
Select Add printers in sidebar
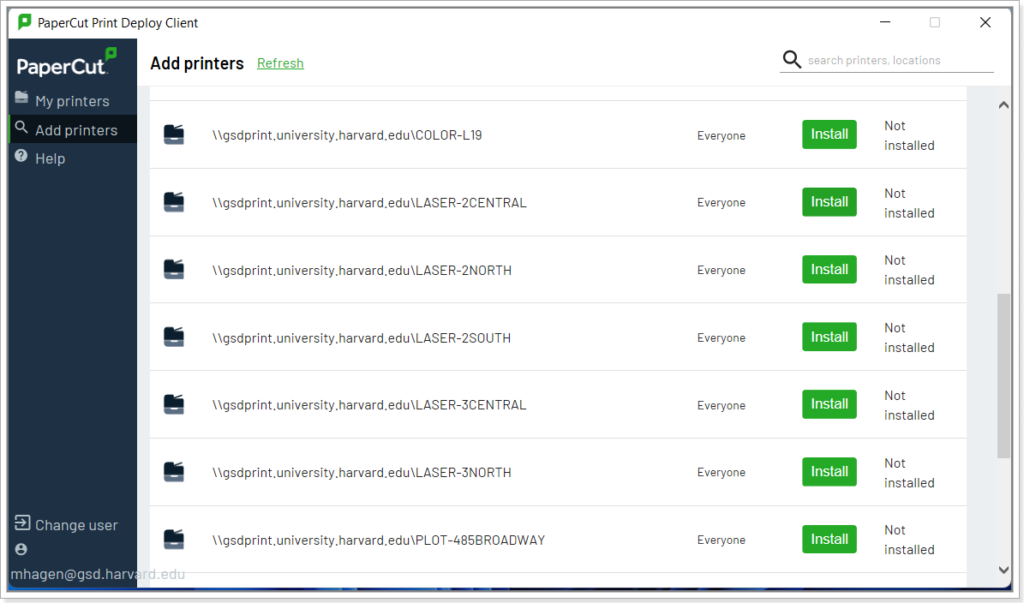(76, 130)
